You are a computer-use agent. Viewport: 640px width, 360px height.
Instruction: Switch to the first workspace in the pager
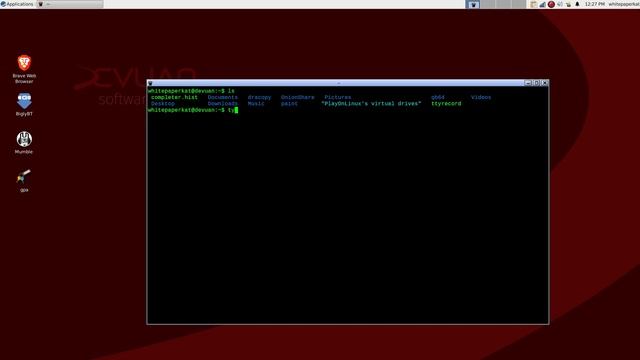[473, 4]
